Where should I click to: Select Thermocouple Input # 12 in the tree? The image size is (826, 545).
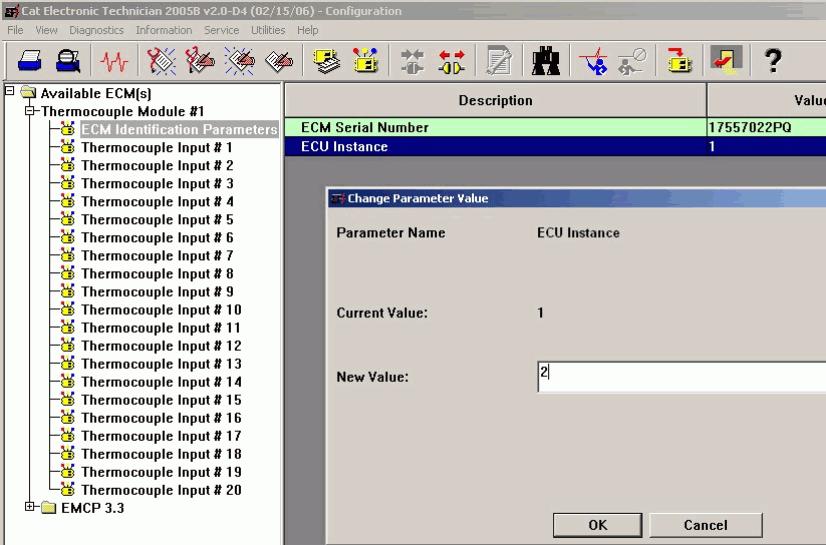pos(161,345)
